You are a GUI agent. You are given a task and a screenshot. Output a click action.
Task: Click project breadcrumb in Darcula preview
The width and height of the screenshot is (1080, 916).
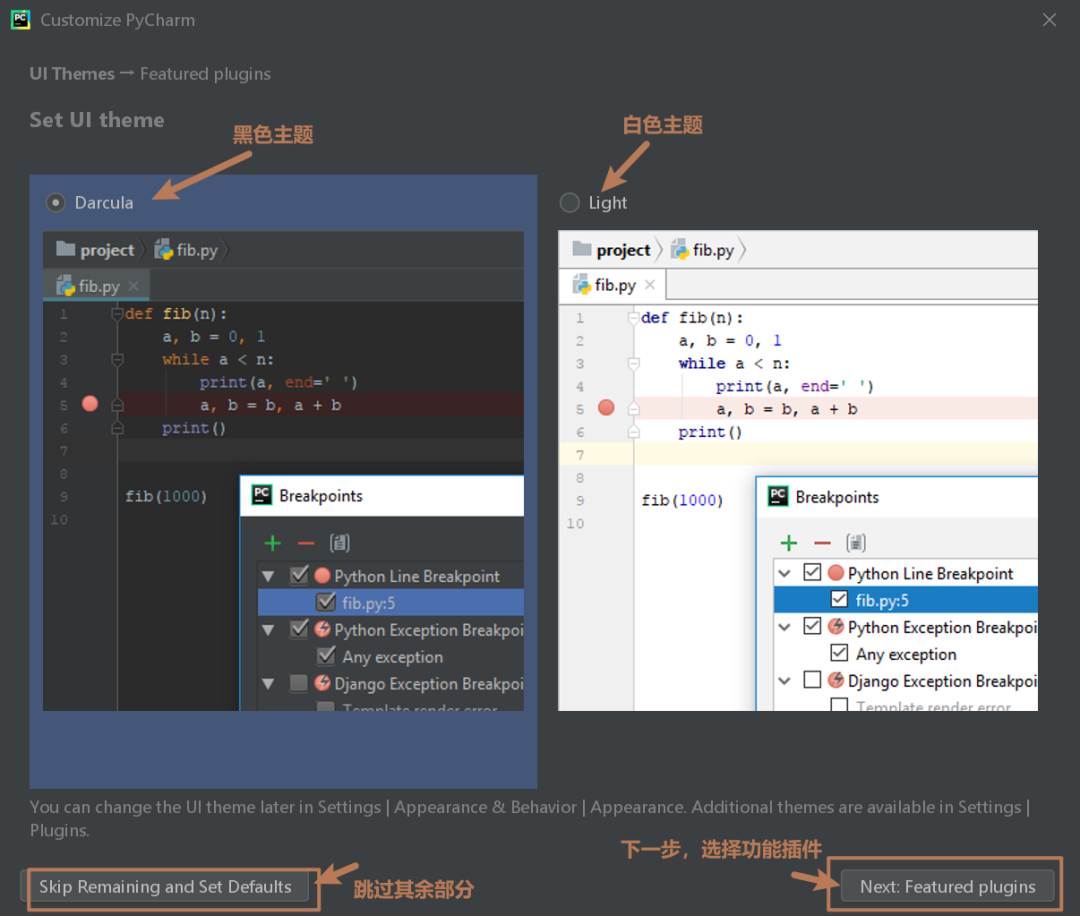click(95, 249)
